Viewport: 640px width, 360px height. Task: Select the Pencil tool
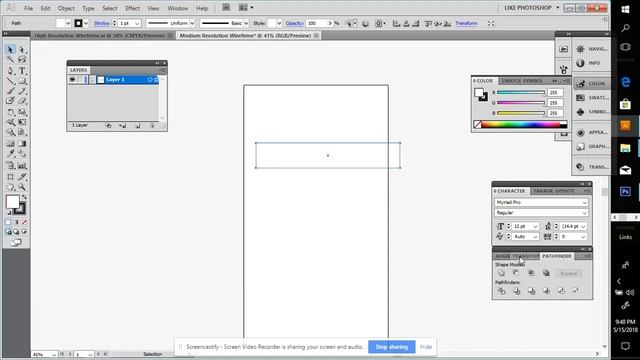point(22,91)
